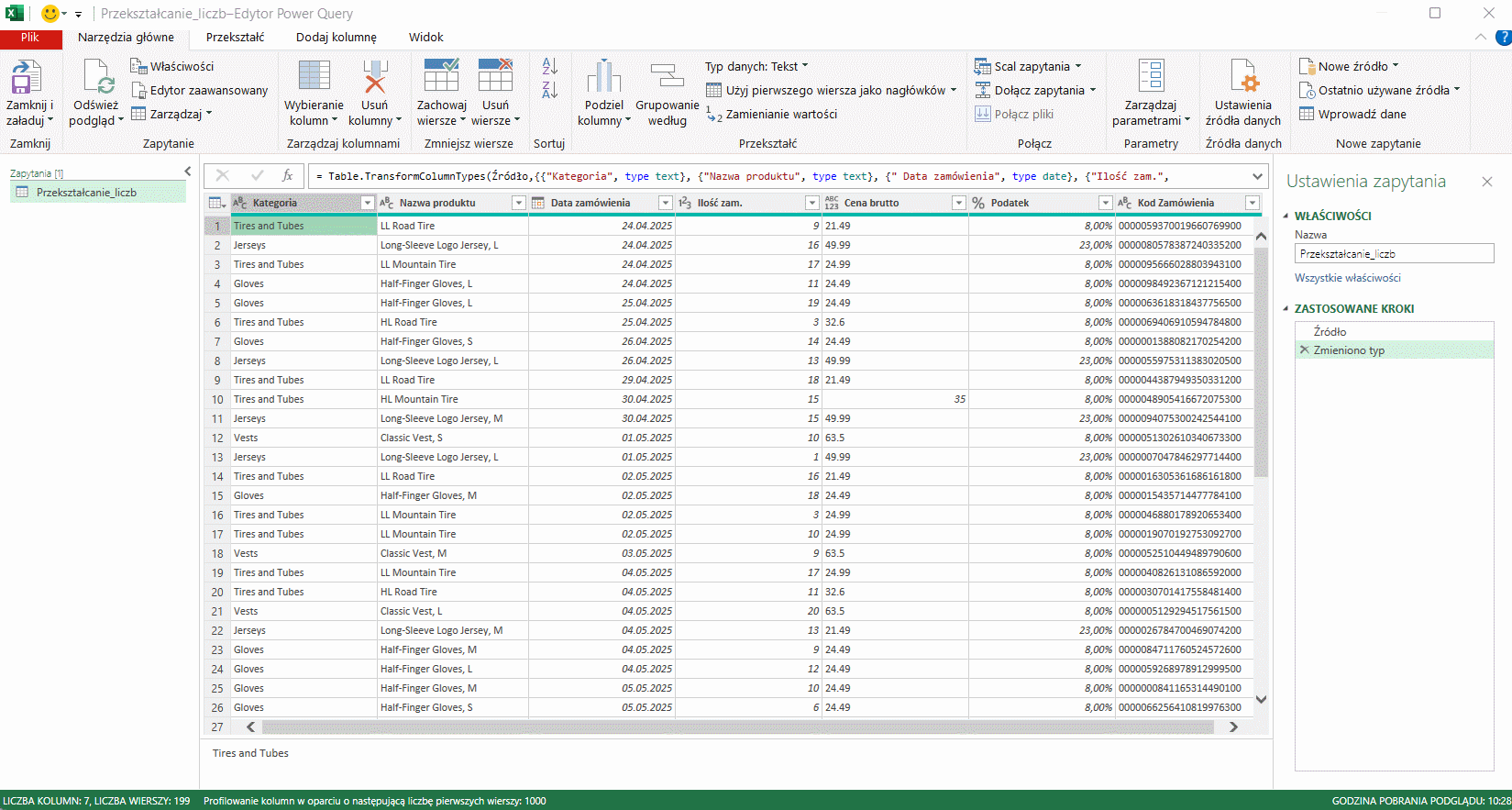Click the Zarządzaj parametrami icon
Viewport: 1512px width, 810px height.
(1151, 77)
